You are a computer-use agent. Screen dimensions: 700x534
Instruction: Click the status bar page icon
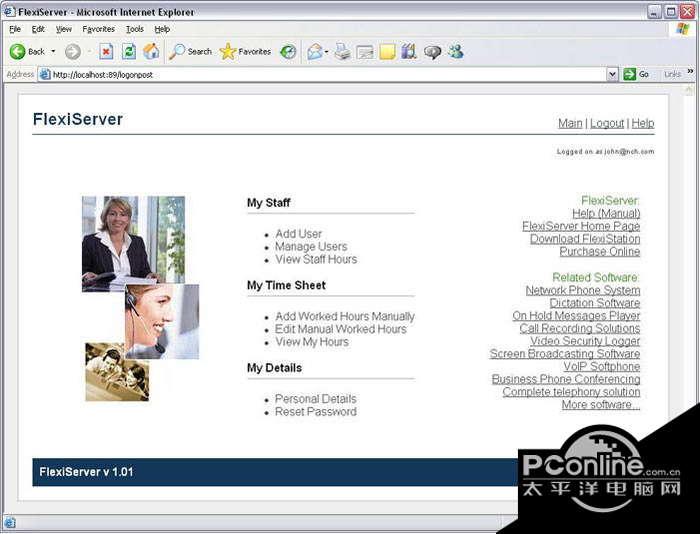click(x=9, y=522)
